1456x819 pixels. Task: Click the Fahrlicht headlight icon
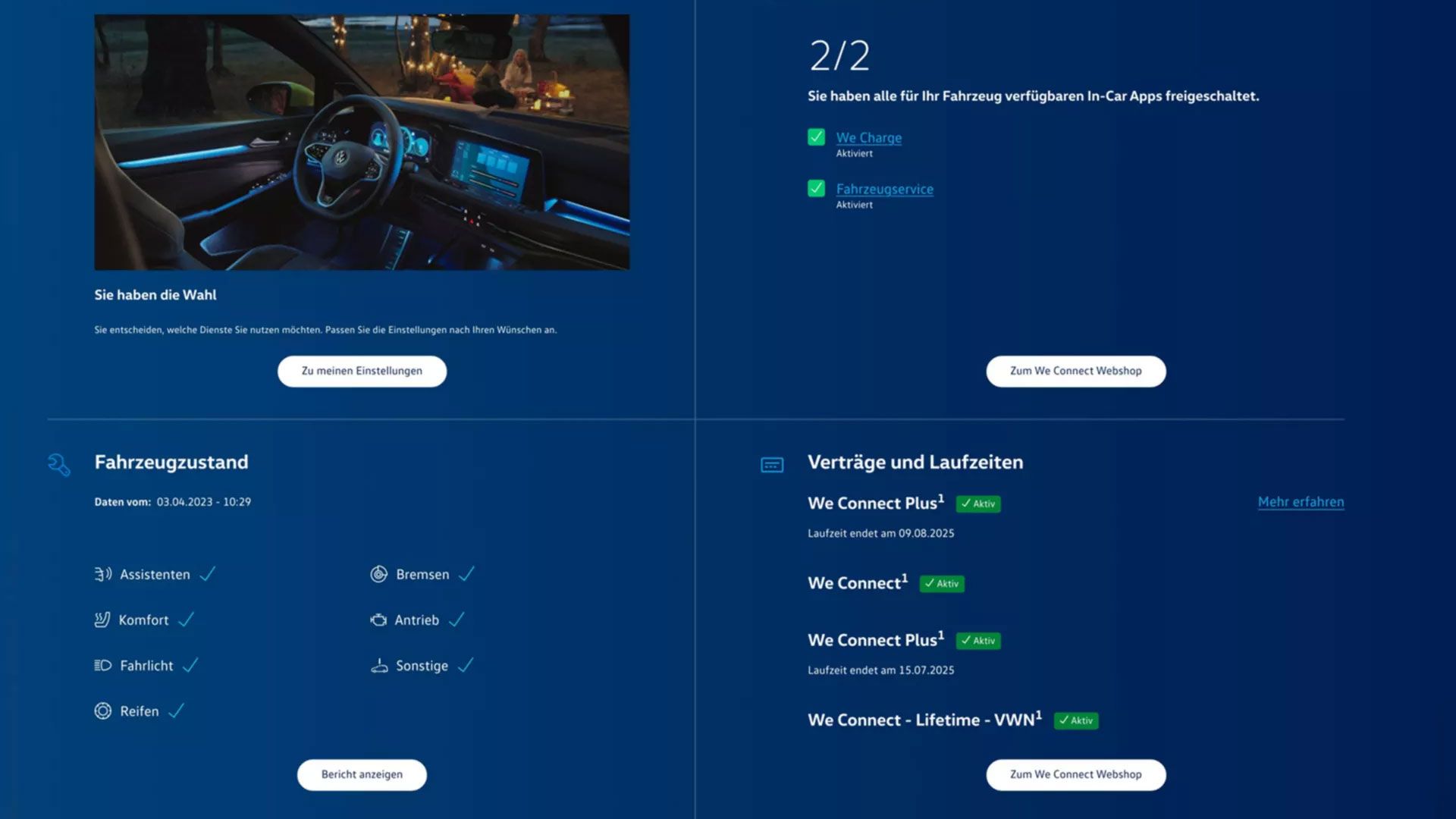coord(102,665)
